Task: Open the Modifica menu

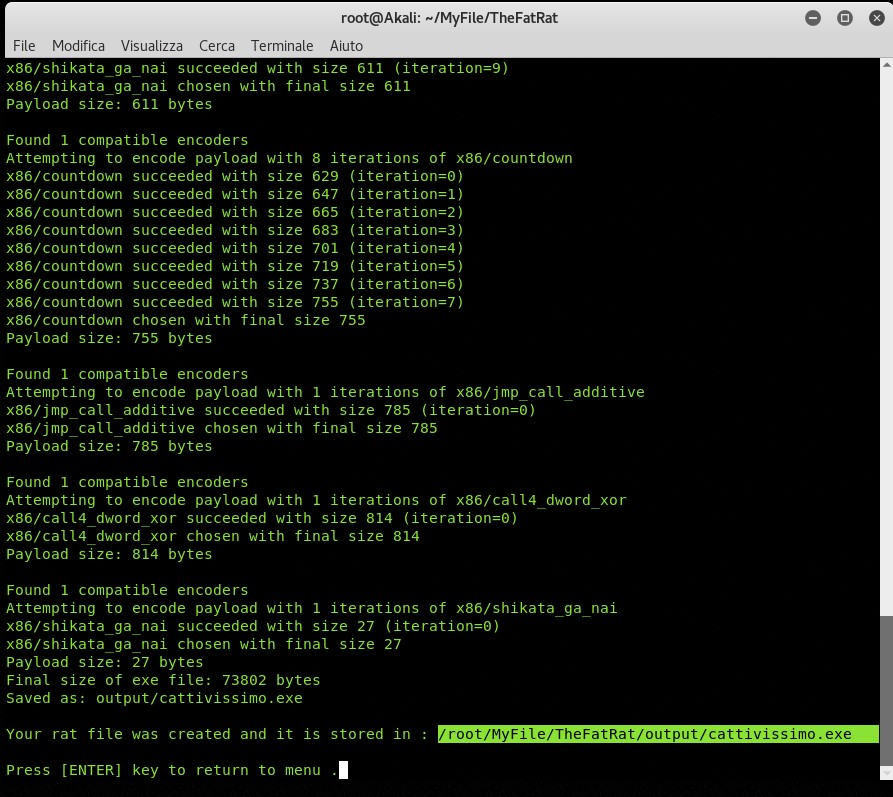Action: click(x=78, y=46)
